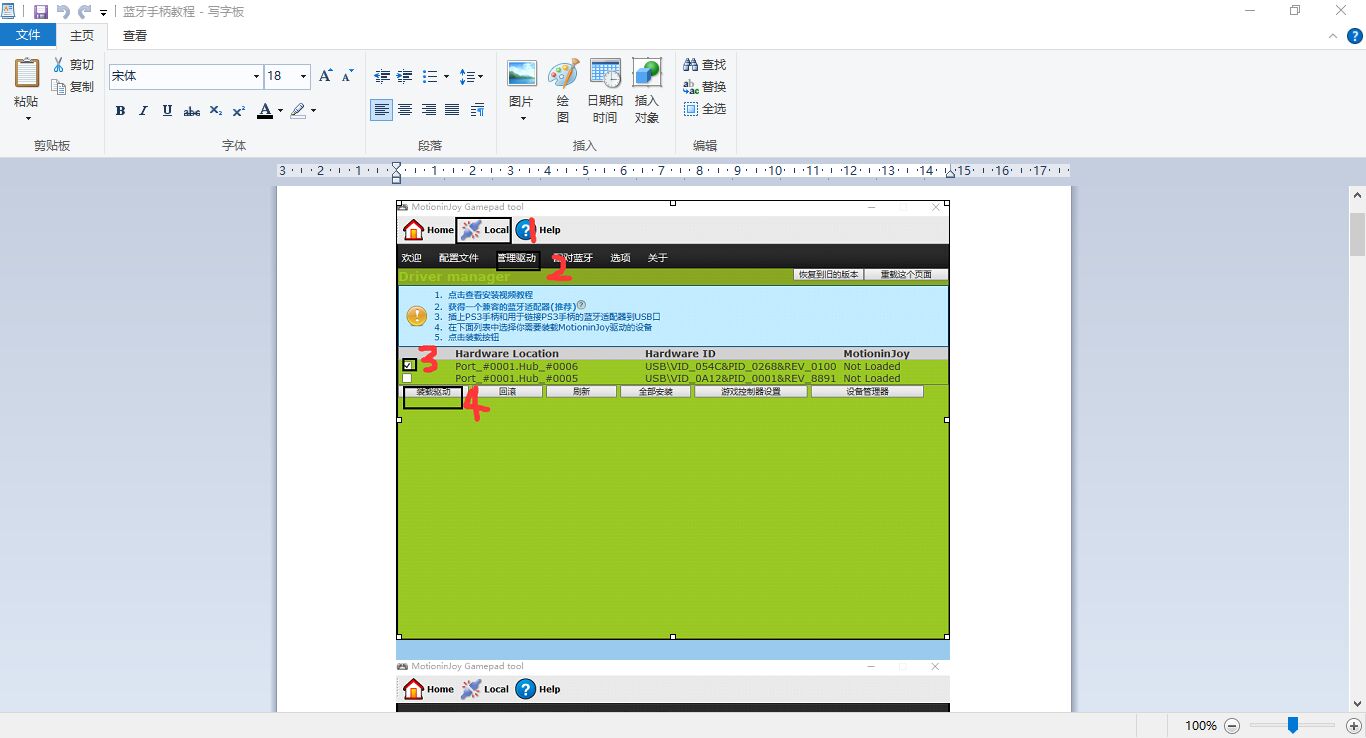Toggle strikethrough formatting
Screen dimensions: 1366x738
point(192,111)
